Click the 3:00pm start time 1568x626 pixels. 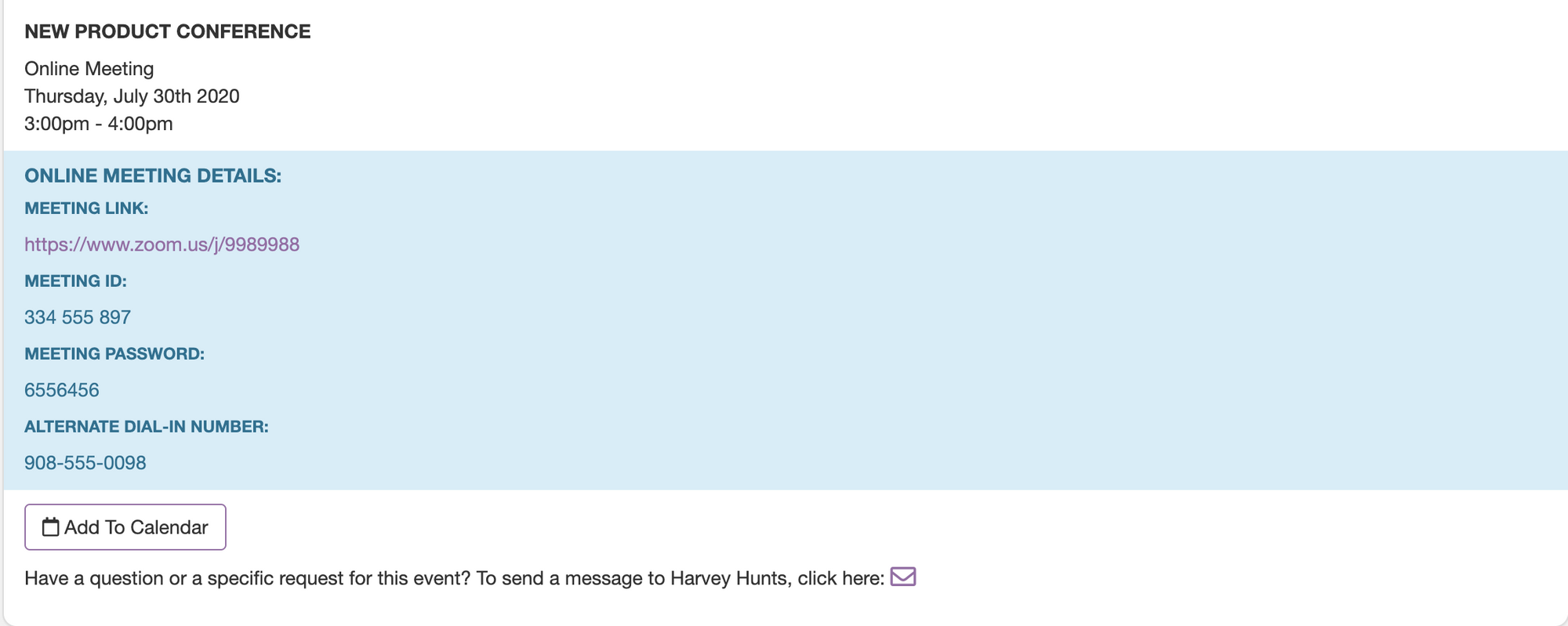(56, 124)
